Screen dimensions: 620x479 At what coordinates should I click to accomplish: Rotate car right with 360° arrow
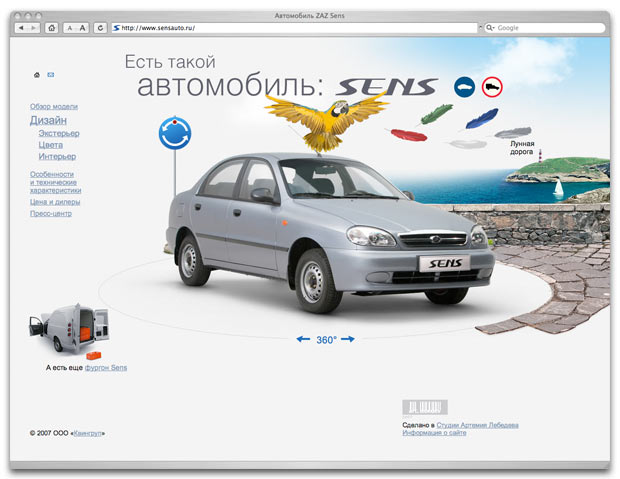click(348, 340)
